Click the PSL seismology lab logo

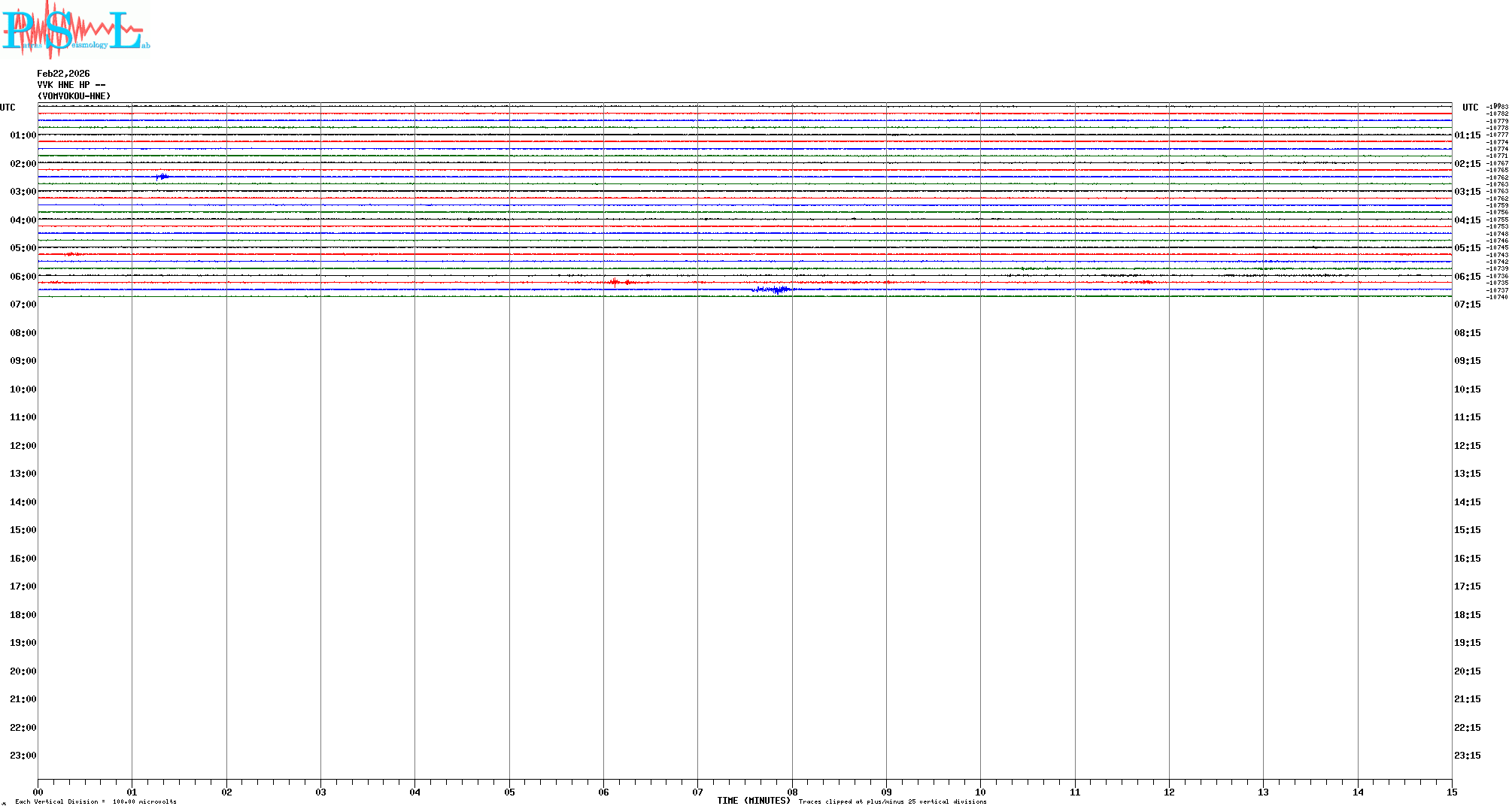point(75,29)
